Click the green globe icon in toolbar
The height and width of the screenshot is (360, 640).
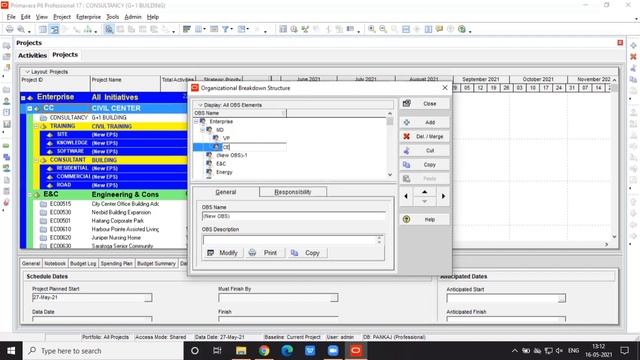point(462,29)
